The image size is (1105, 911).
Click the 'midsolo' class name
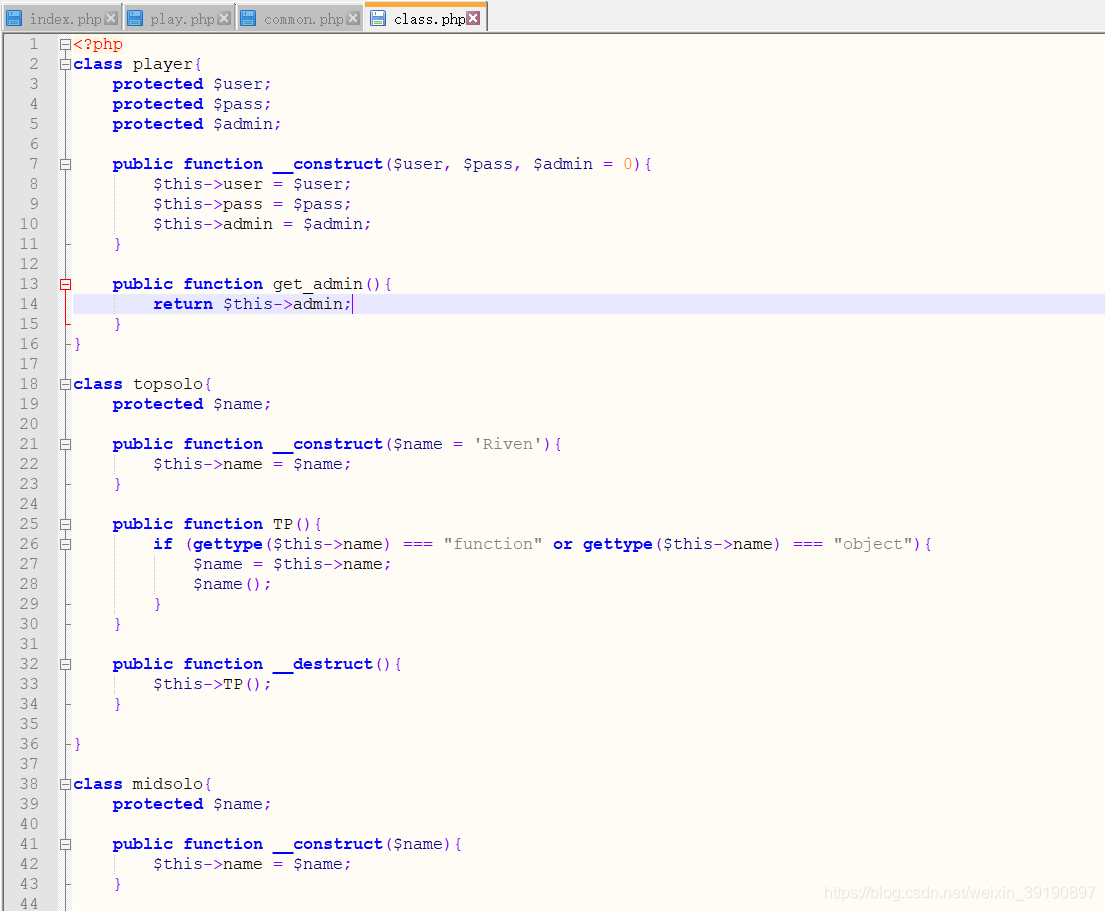point(168,783)
